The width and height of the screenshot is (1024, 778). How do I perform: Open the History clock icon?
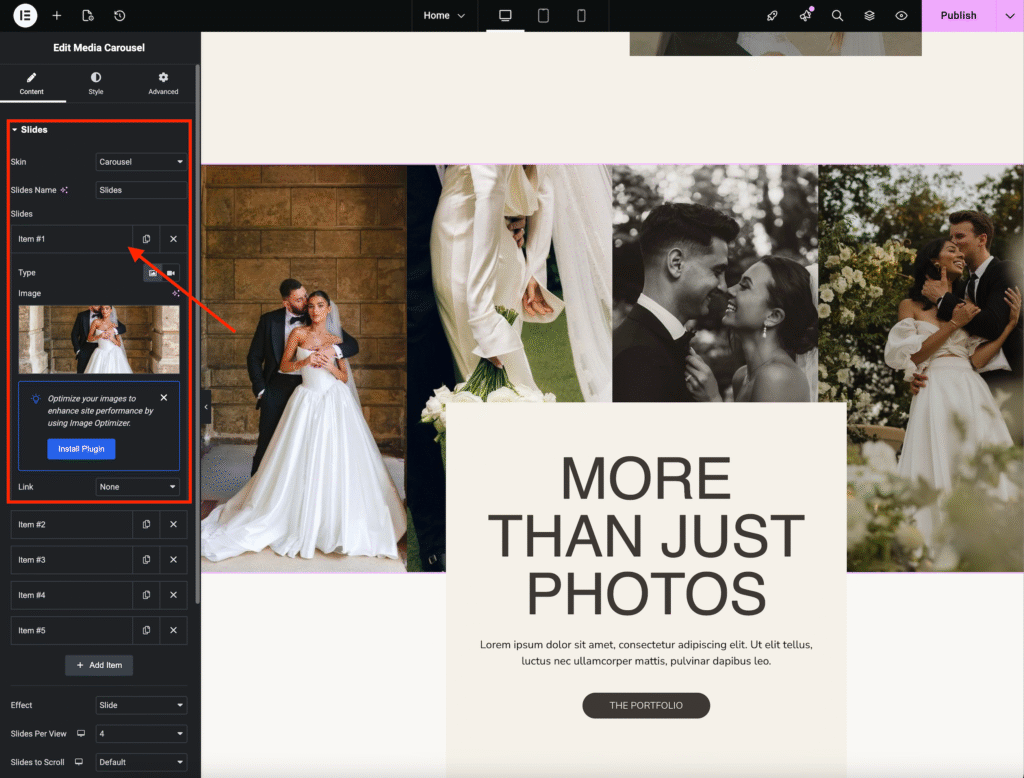coord(120,16)
